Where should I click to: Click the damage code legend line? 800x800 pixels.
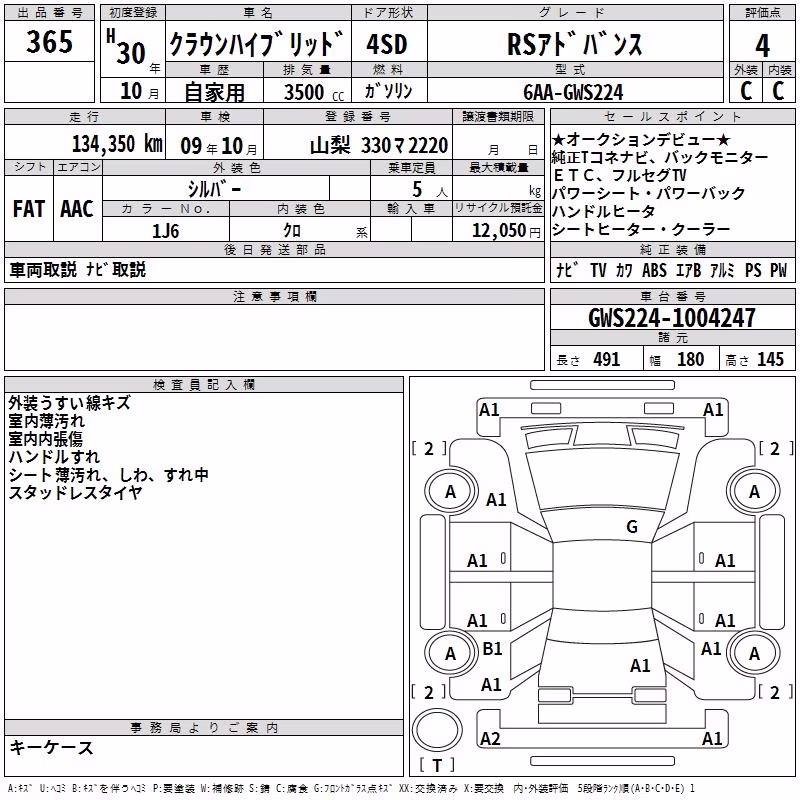point(351,789)
